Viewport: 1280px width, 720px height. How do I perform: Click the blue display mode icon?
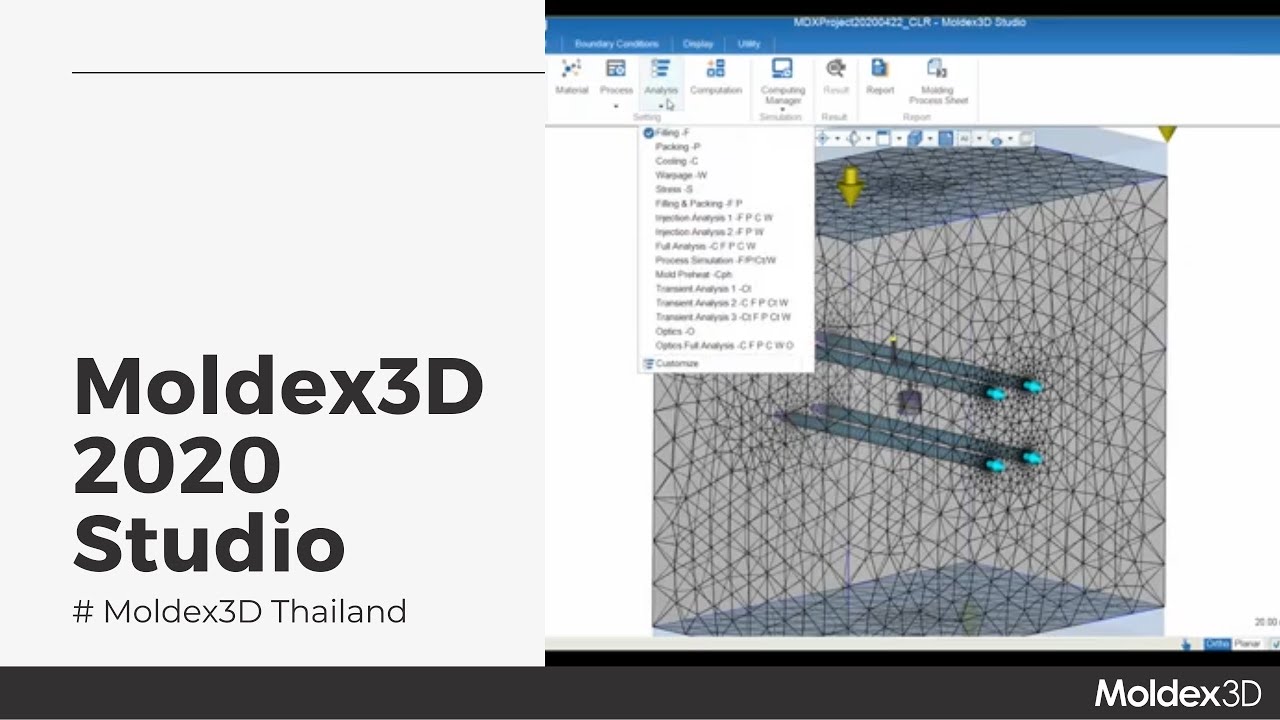tap(945, 139)
